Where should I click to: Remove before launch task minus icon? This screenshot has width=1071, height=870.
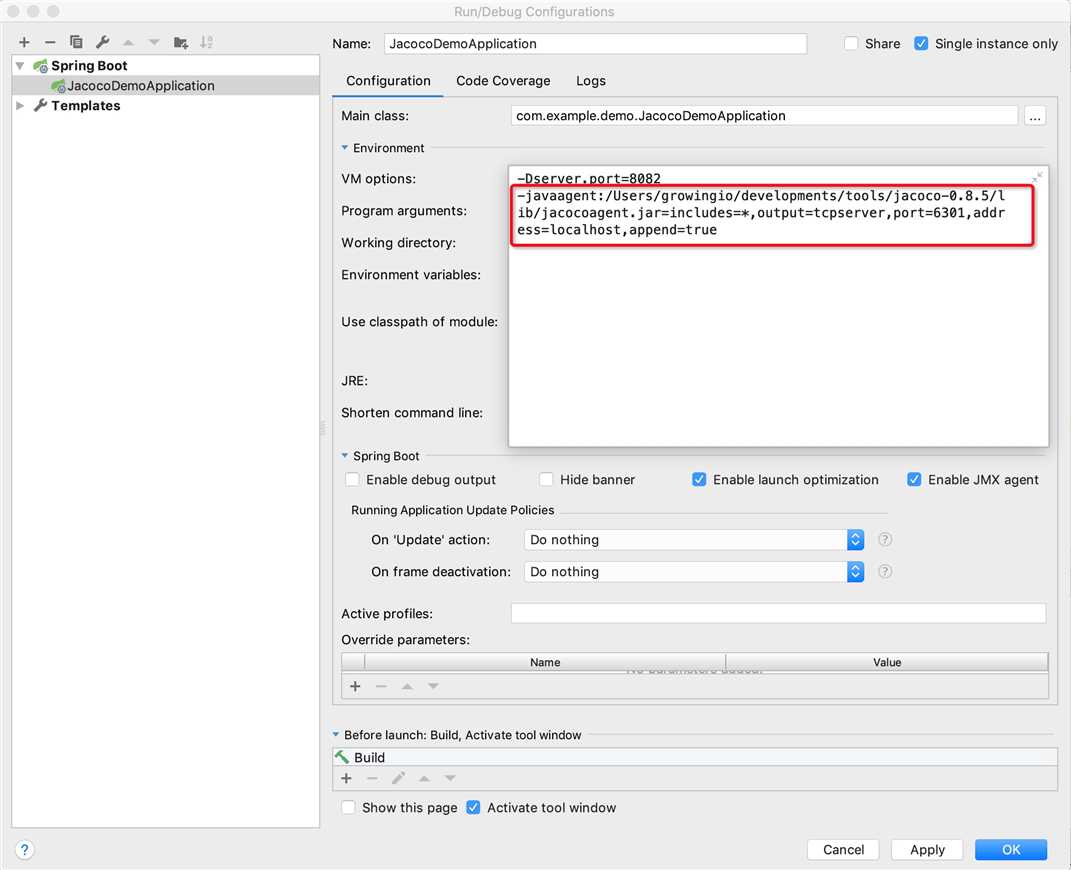point(372,778)
